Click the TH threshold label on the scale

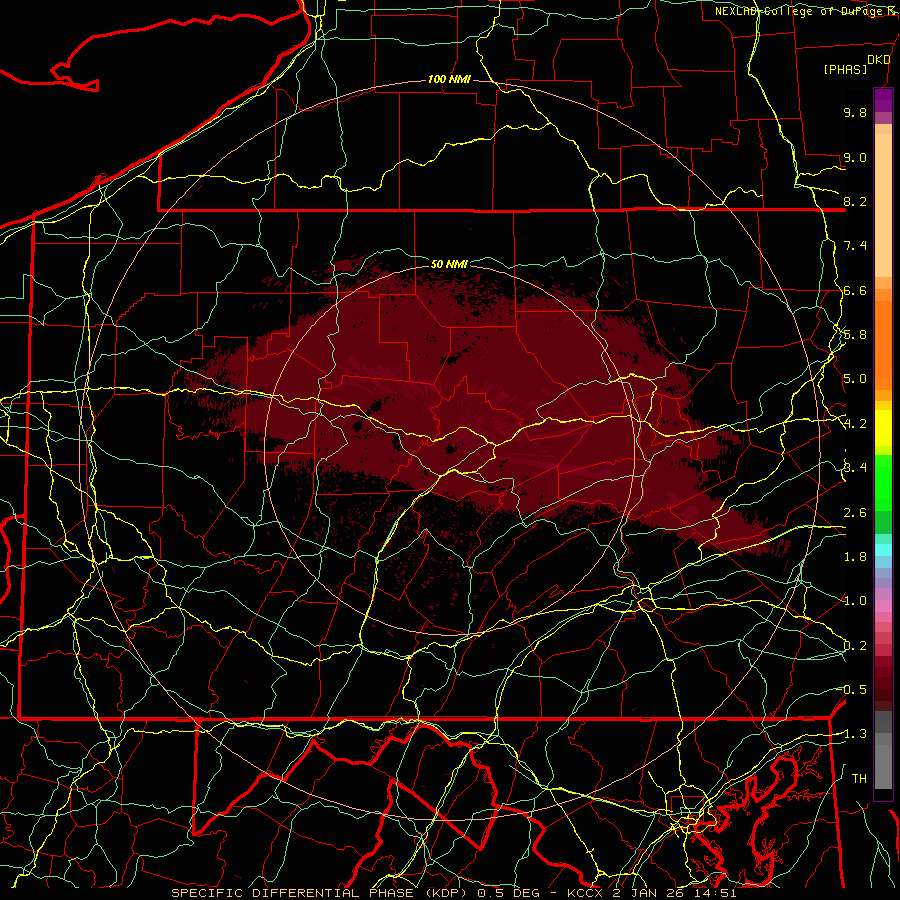[859, 779]
